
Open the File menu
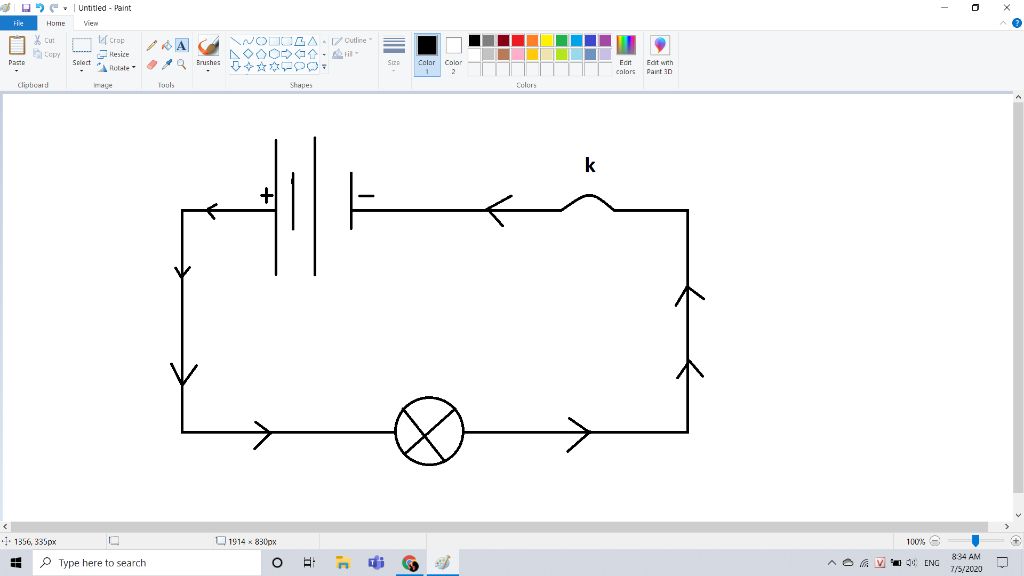coord(18,24)
